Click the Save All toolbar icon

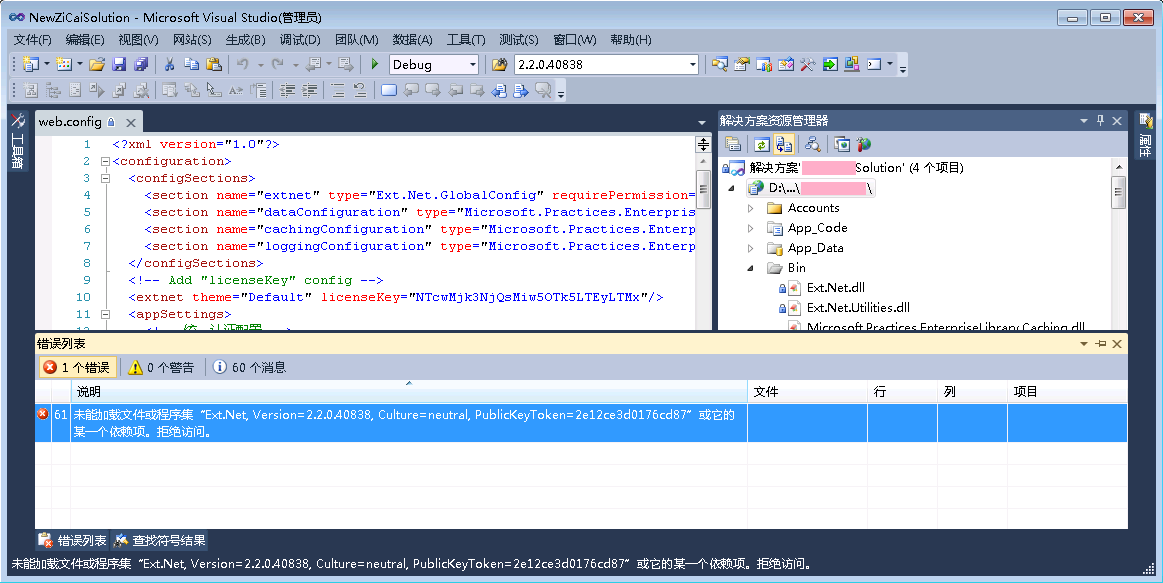coord(140,65)
